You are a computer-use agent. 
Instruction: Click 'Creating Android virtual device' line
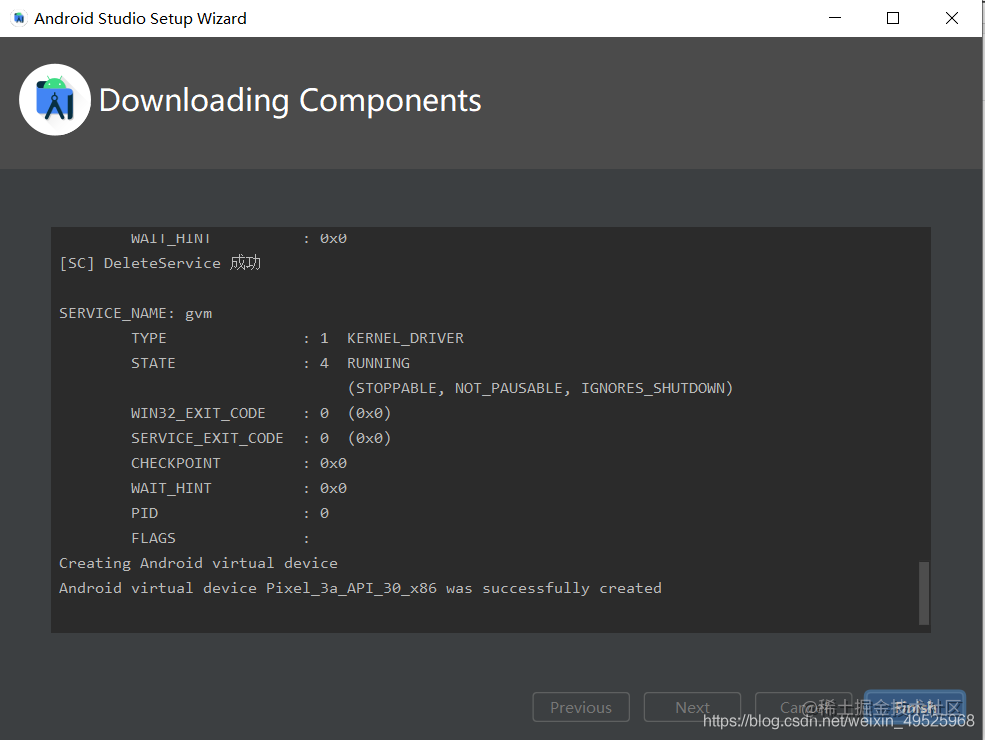click(x=198, y=563)
